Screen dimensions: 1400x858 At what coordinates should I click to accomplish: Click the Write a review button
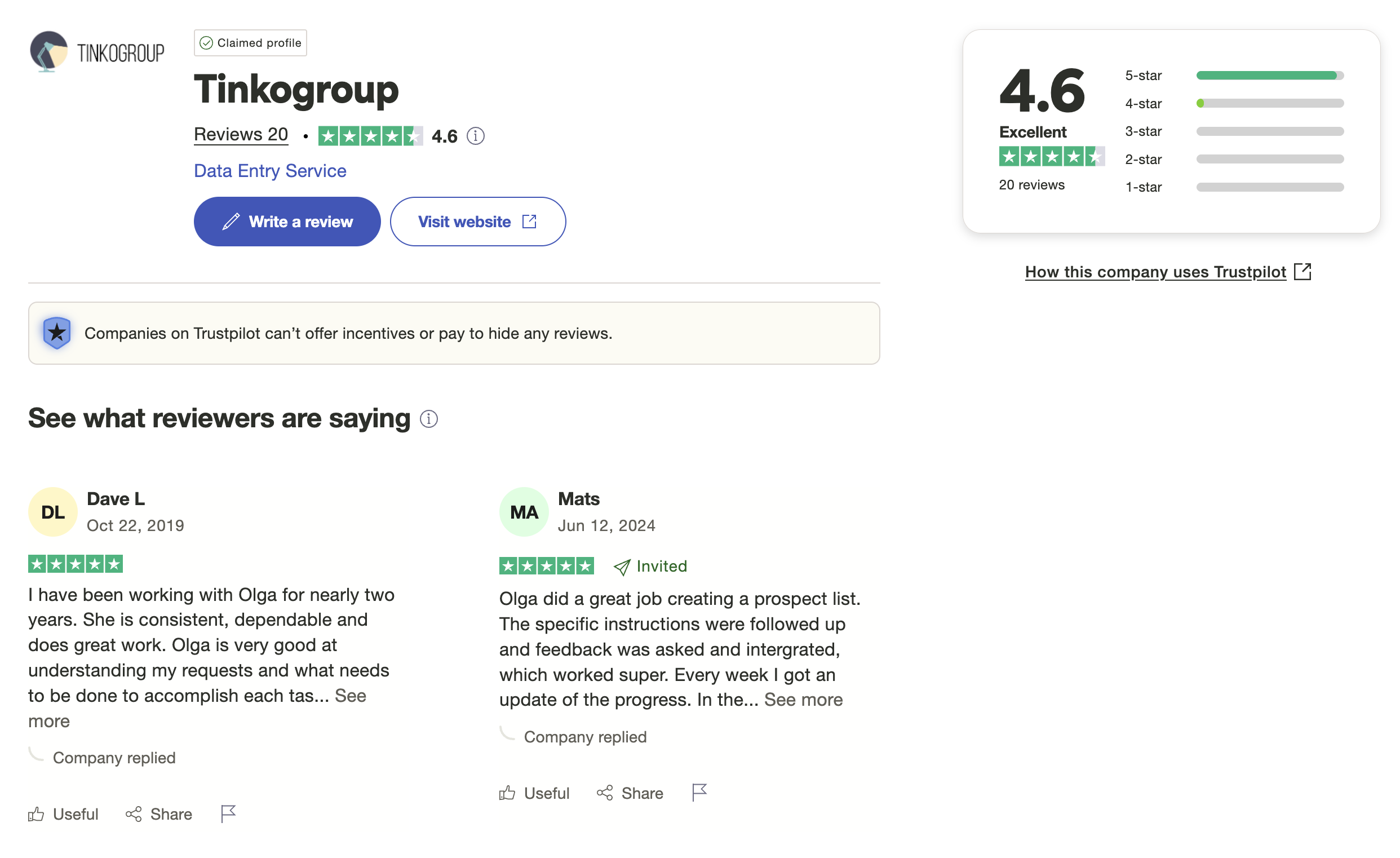pyautogui.click(x=287, y=222)
